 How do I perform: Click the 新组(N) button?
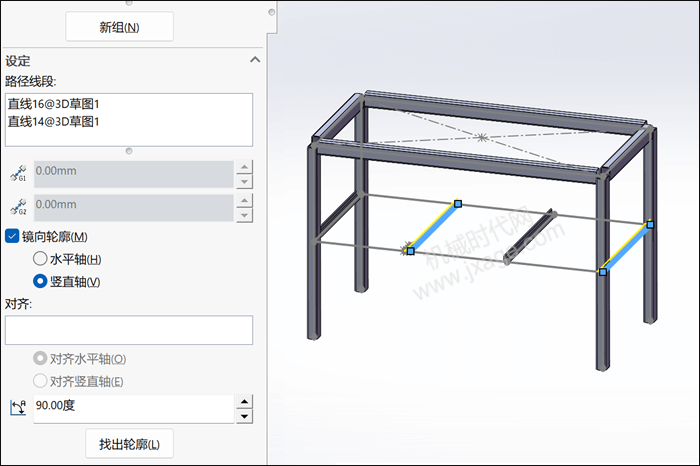119,27
